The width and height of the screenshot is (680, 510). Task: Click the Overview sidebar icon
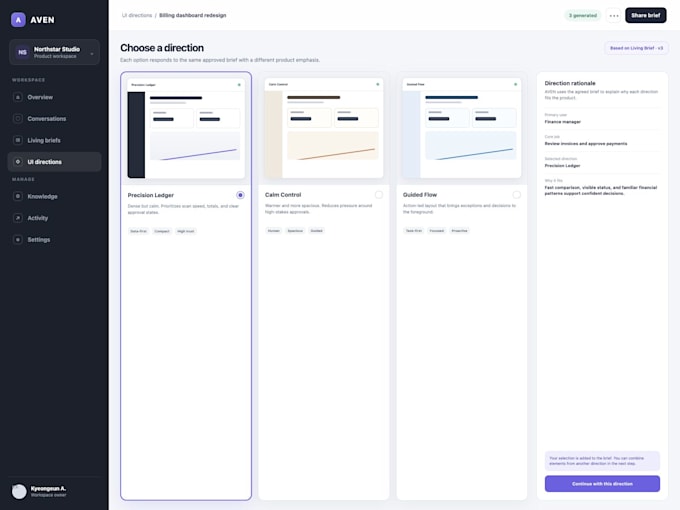click(x=18, y=97)
